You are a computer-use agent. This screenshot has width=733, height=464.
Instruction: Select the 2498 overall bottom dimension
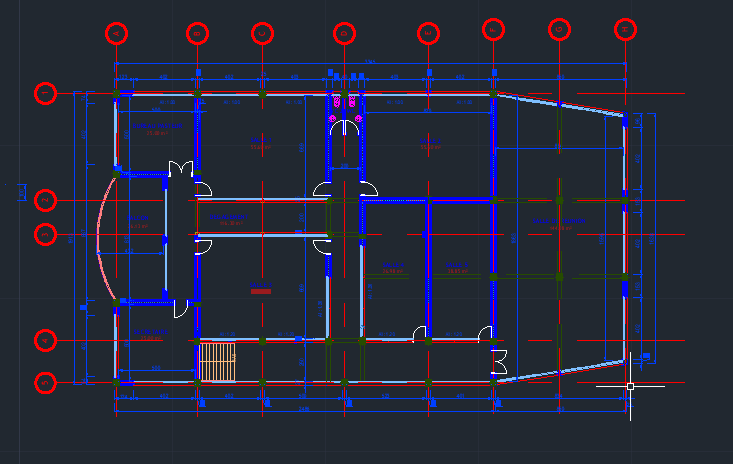click(303, 409)
